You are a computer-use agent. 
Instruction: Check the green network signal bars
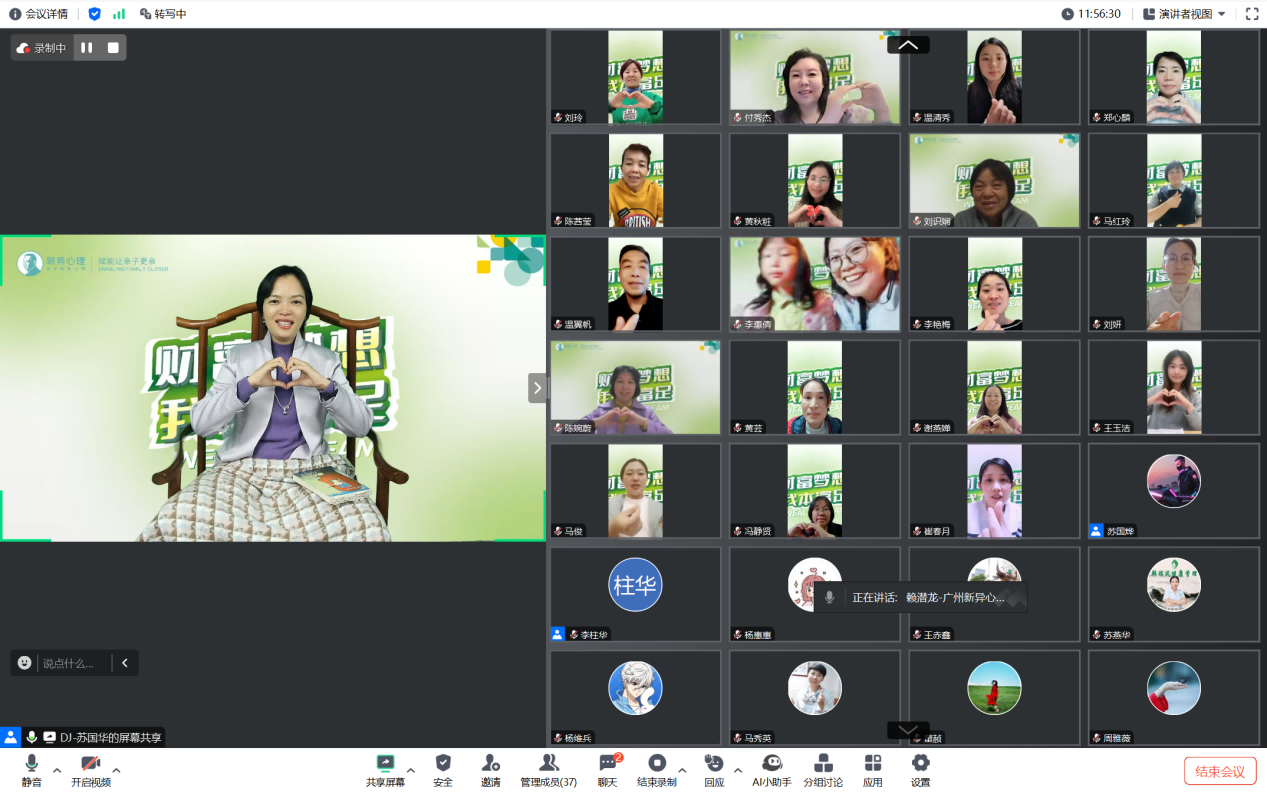(119, 14)
